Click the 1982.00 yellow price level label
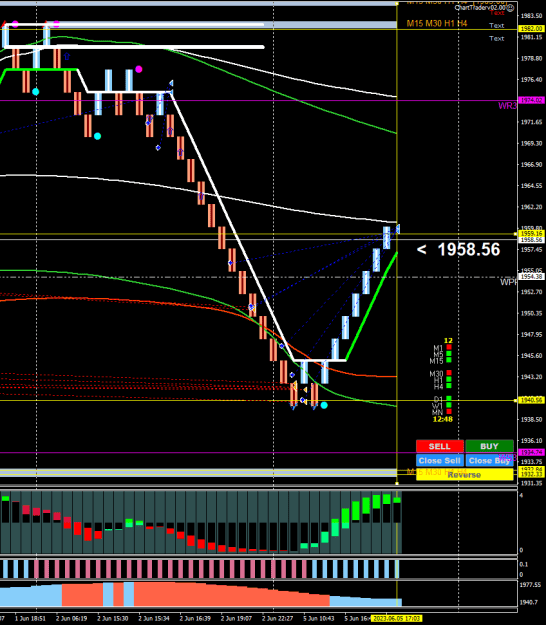Screen dimensions: 546x625 point(531,29)
